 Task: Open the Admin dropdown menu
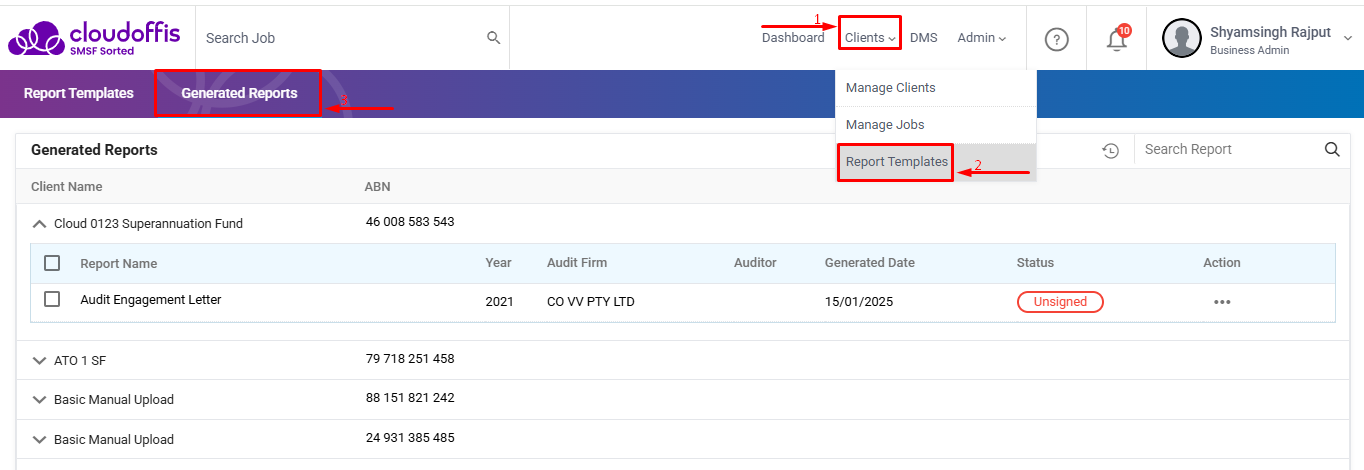coord(981,38)
